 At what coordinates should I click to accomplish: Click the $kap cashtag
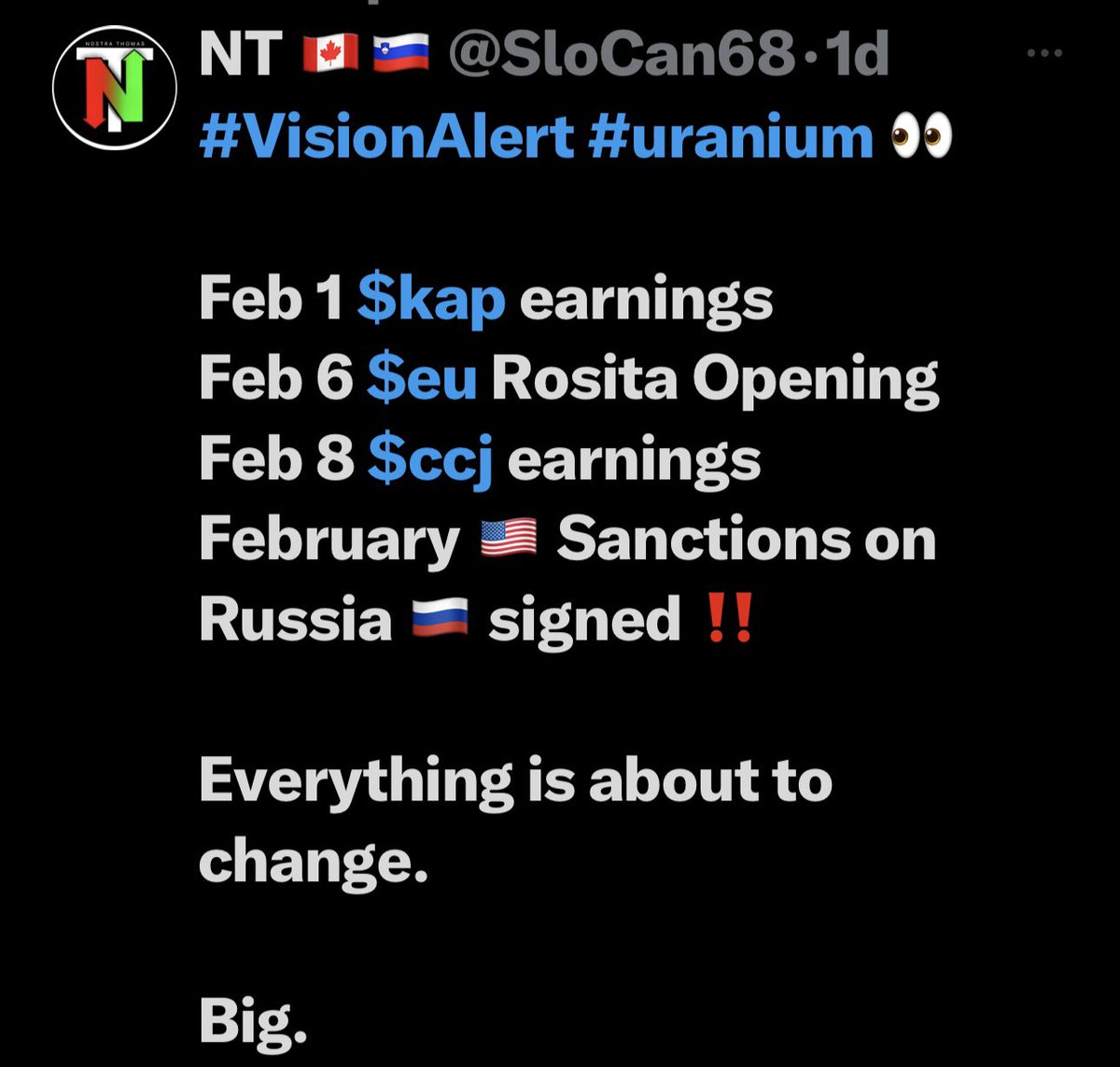[431, 299]
